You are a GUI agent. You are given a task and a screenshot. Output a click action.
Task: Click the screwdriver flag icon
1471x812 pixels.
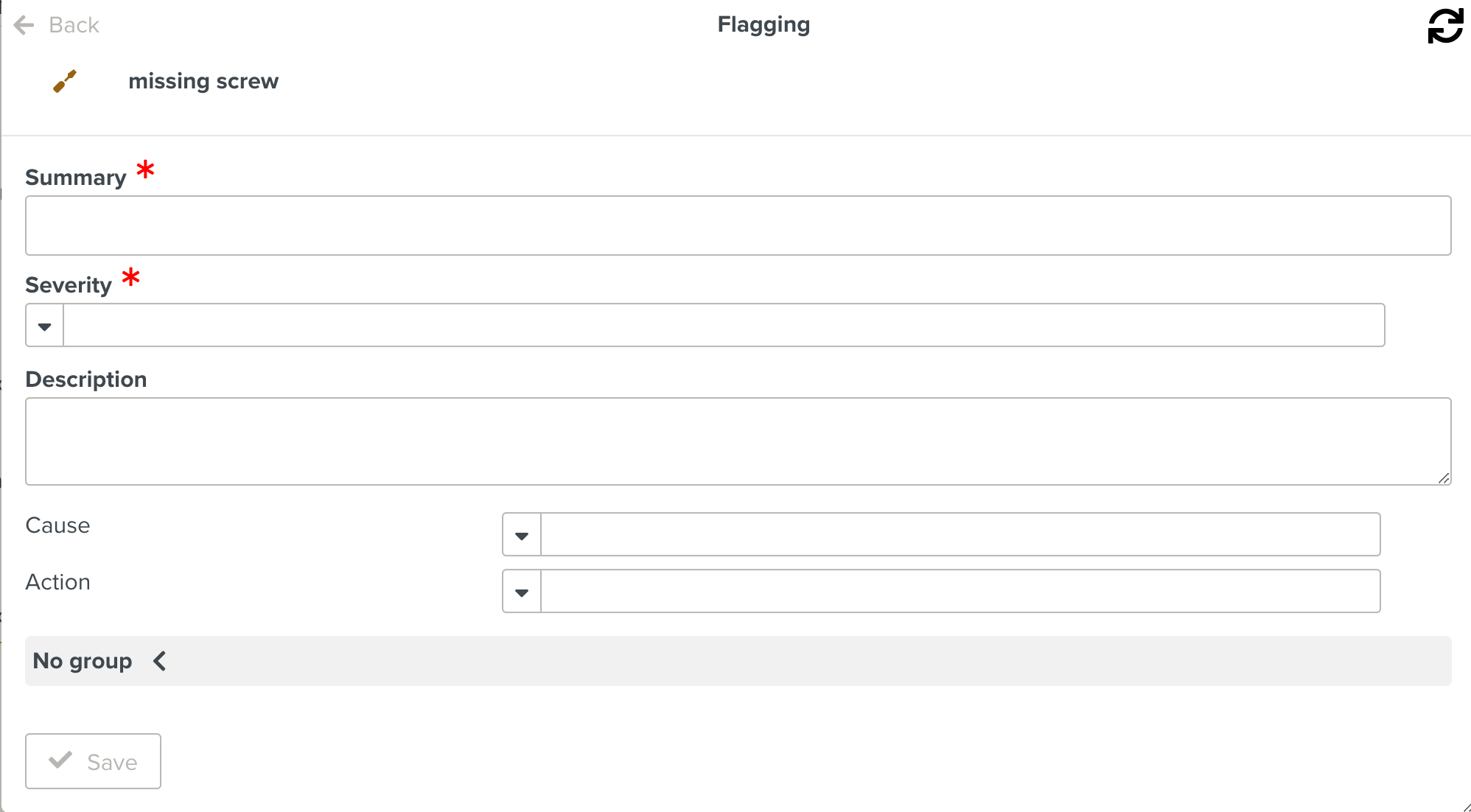[65, 81]
